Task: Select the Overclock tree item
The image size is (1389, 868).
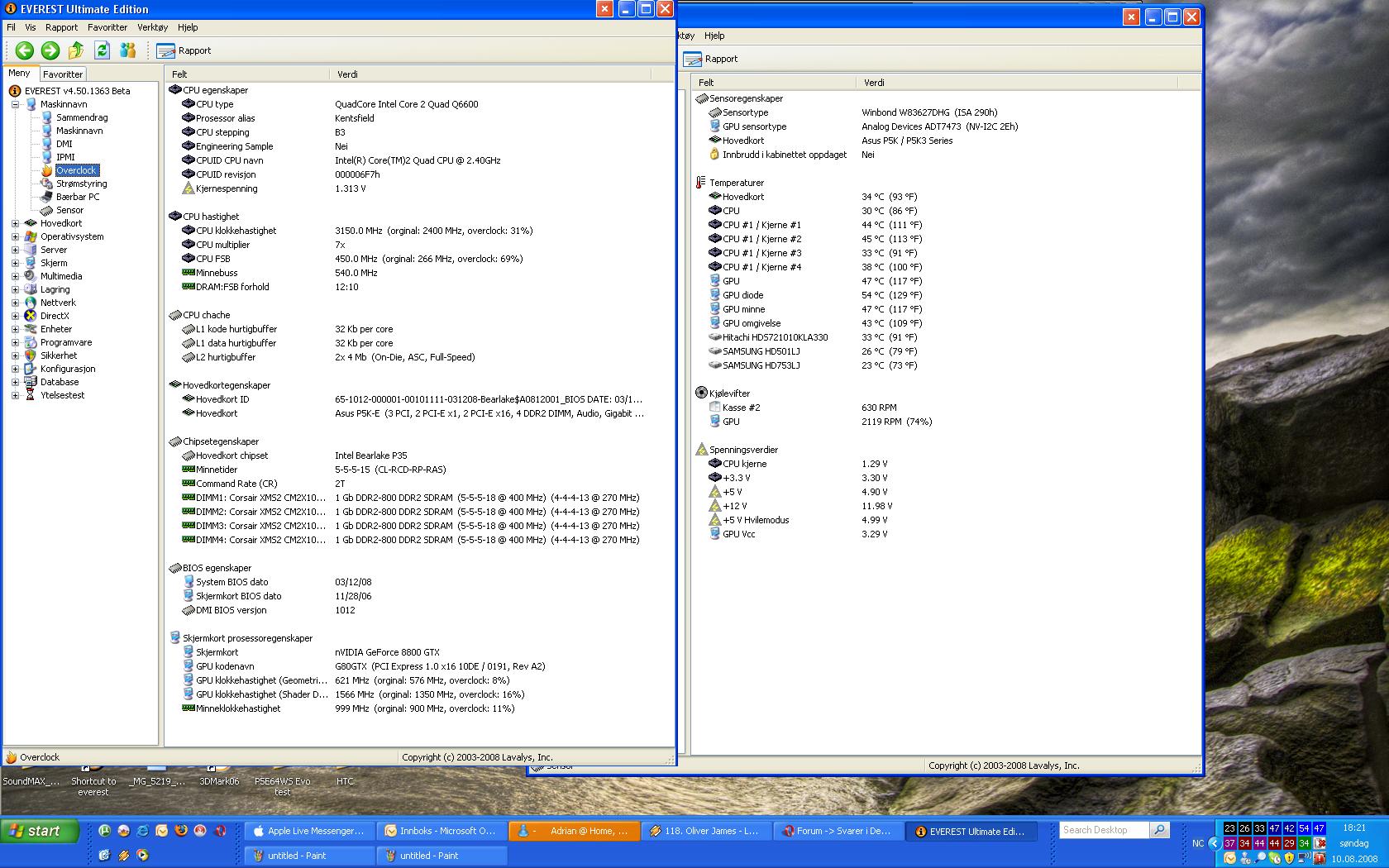Action: click(76, 170)
